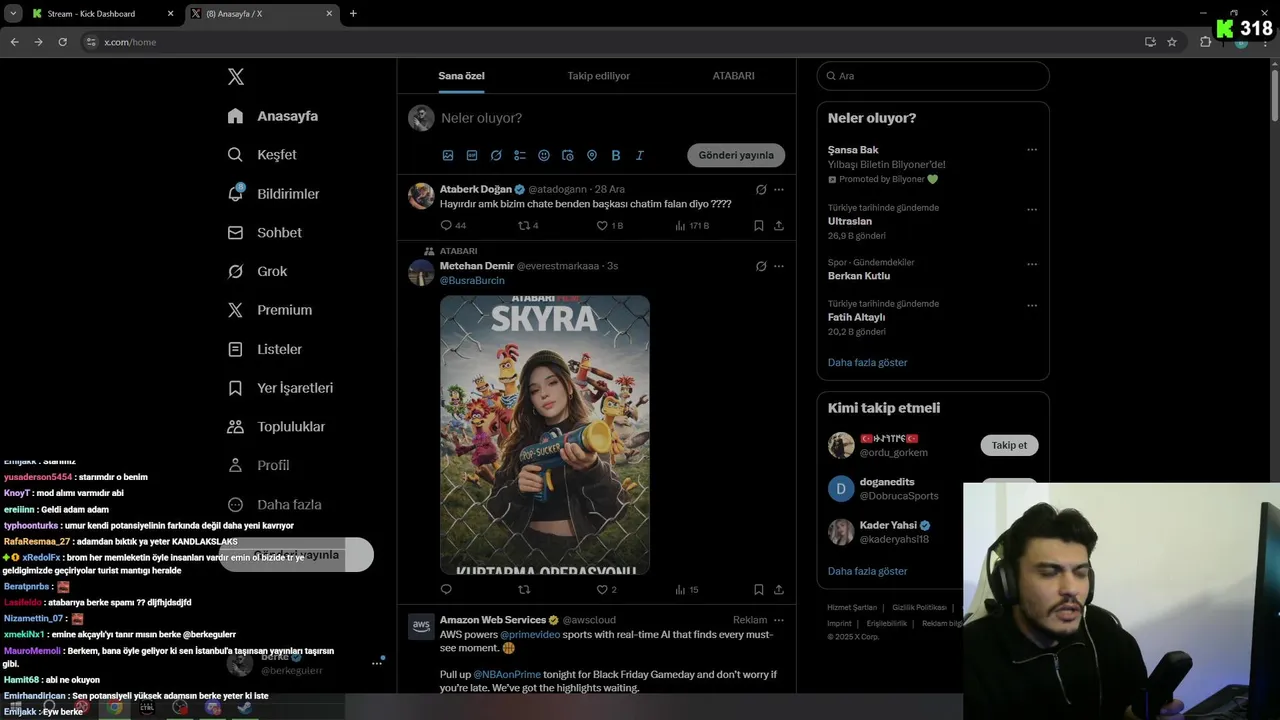Open more options on Metehan Demir's post
This screenshot has width=1280, height=720.
pyautogui.click(x=779, y=266)
